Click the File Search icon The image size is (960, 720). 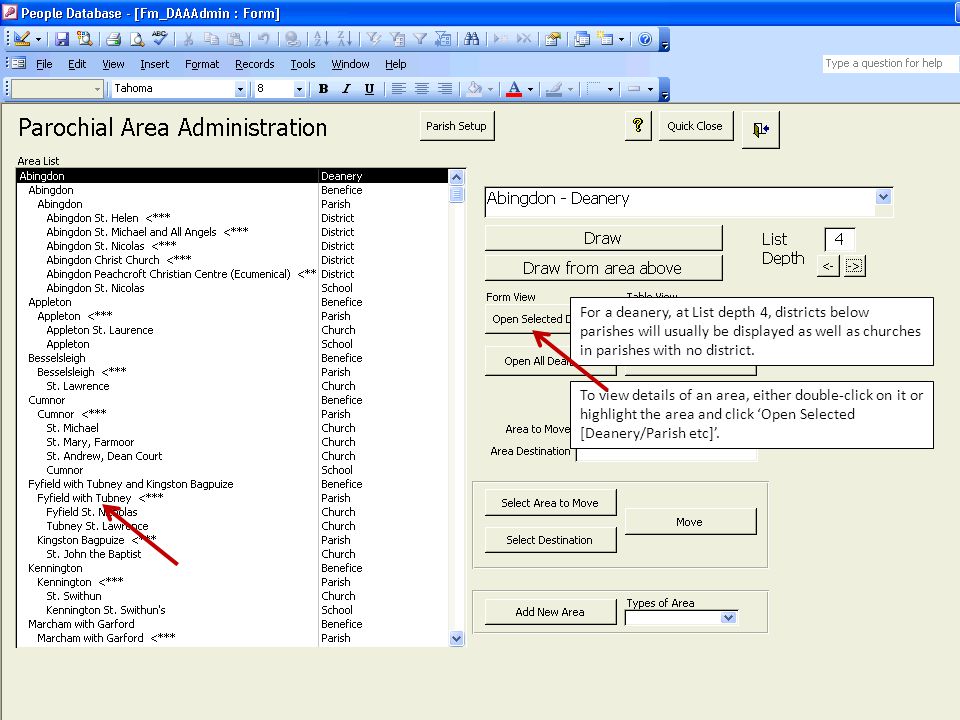point(84,39)
